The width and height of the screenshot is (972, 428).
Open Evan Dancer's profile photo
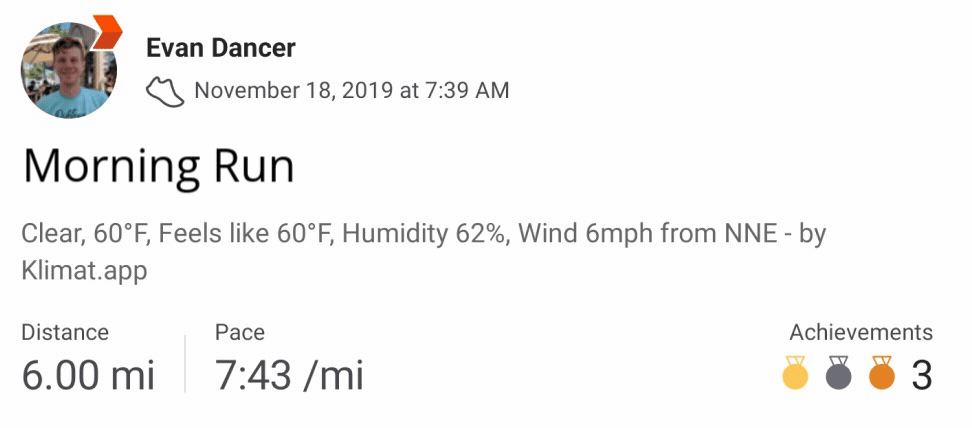click(x=69, y=70)
